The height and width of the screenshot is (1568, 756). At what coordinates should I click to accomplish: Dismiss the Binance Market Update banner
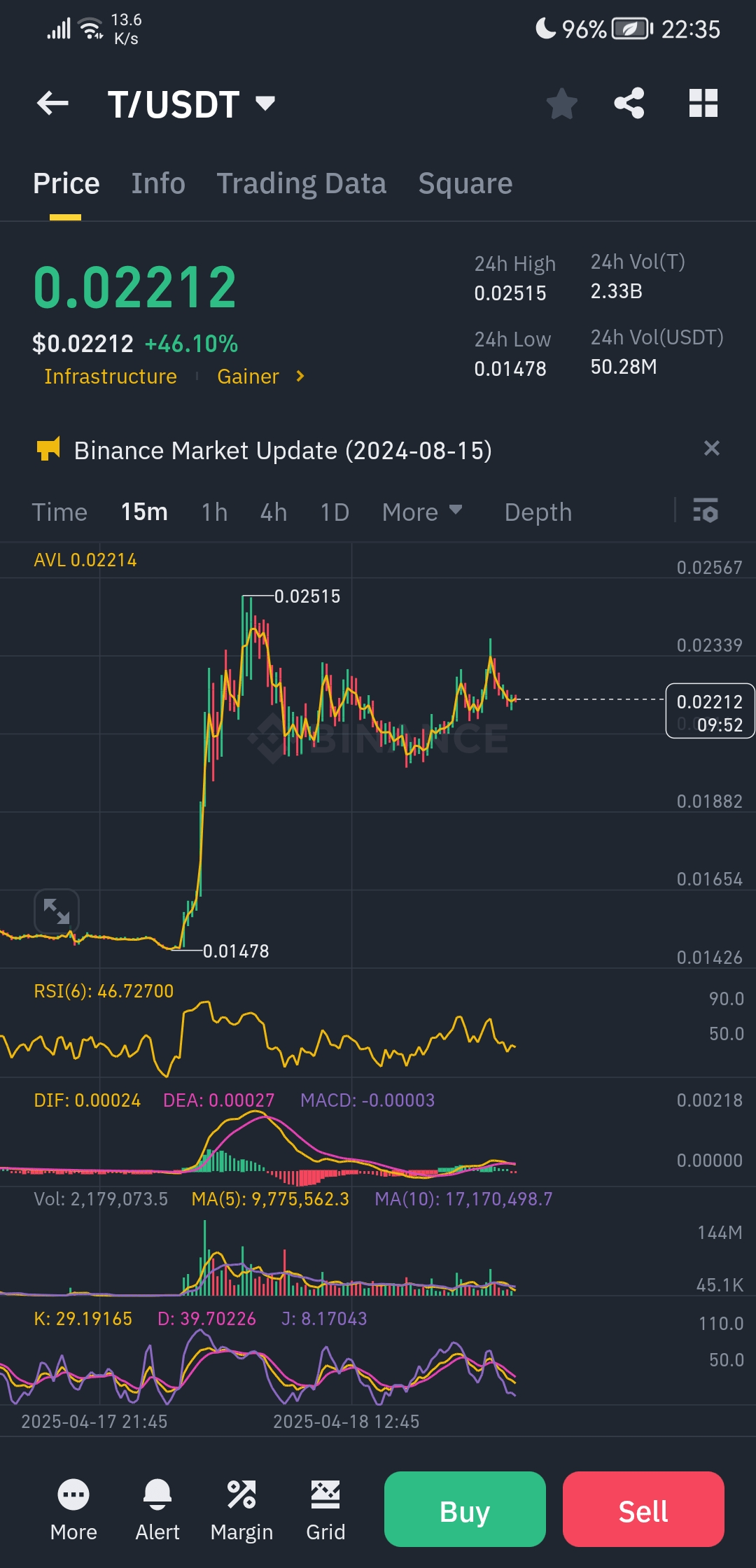click(711, 448)
